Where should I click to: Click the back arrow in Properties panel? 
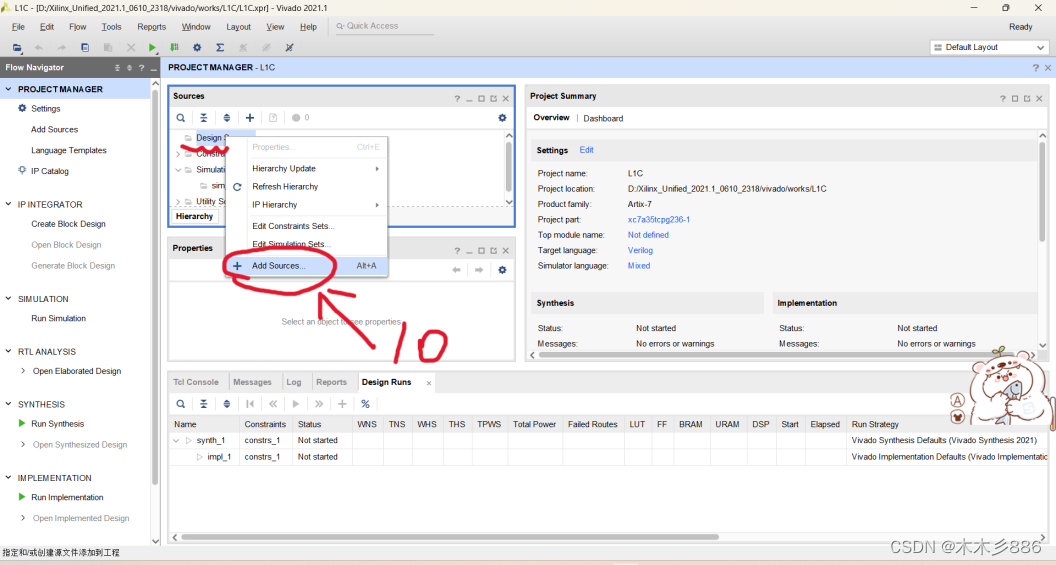click(457, 270)
